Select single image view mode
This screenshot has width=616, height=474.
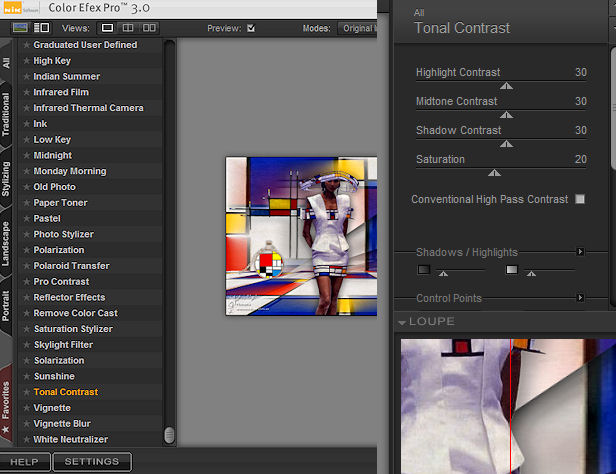(107, 27)
